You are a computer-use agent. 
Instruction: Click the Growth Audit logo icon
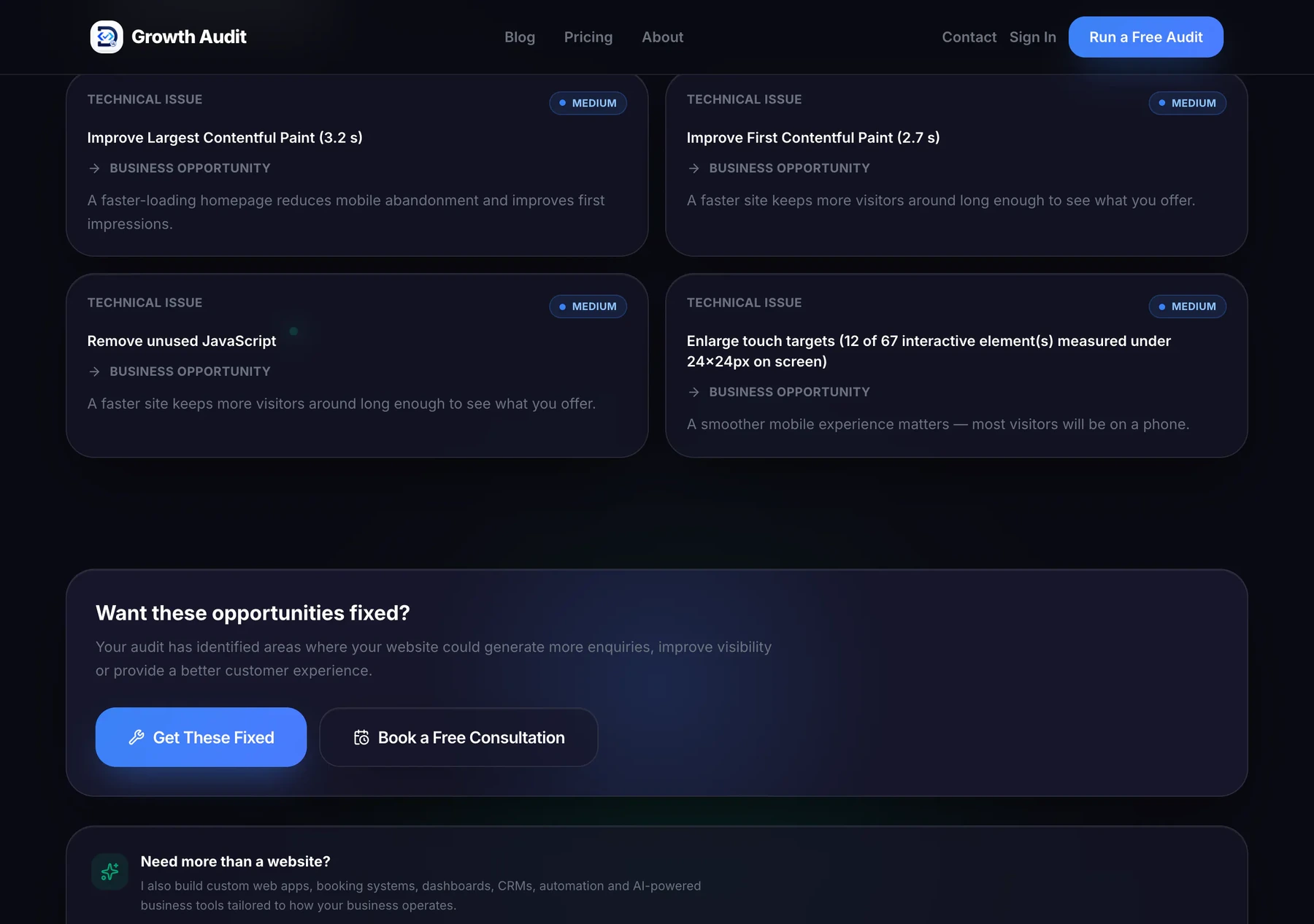107,36
